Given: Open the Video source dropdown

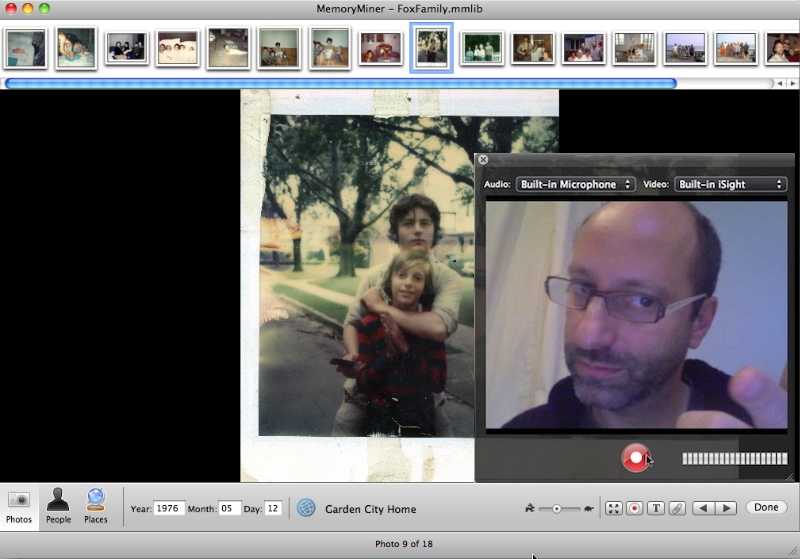Looking at the screenshot, I should (x=730, y=185).
